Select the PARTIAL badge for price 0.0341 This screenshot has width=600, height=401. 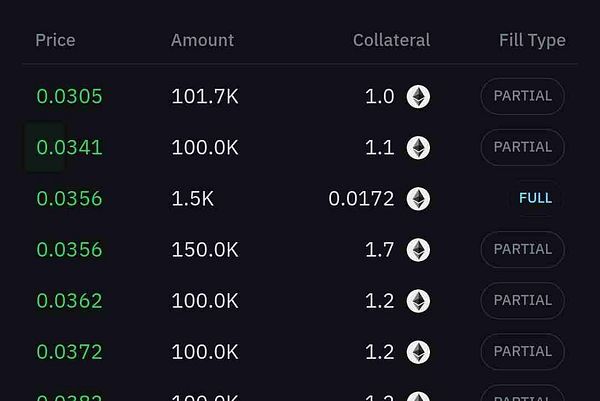tap(522, 148)
